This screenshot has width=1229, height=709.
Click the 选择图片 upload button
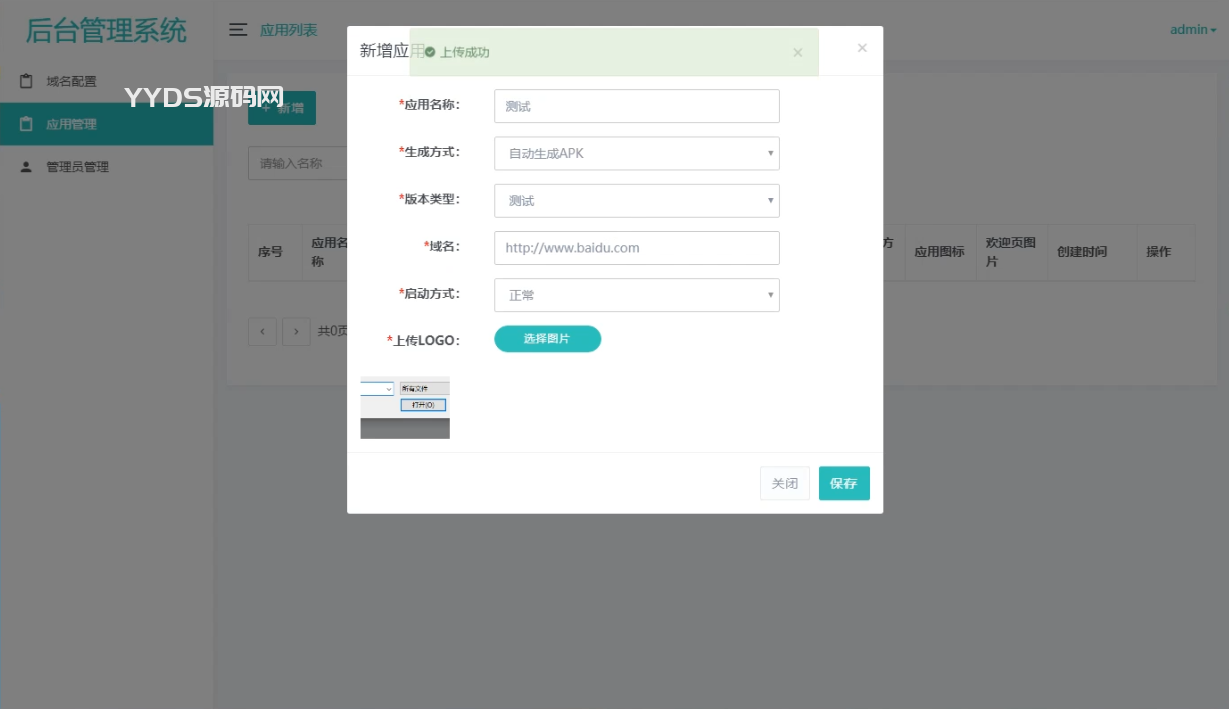click(x=547, y=338)
